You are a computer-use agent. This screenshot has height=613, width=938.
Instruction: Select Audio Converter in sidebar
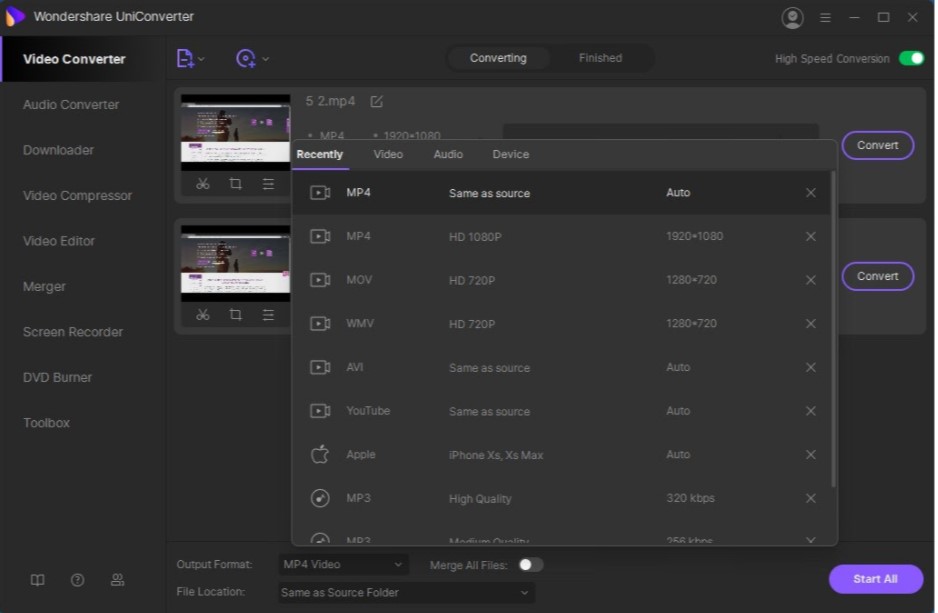(71, 105)
